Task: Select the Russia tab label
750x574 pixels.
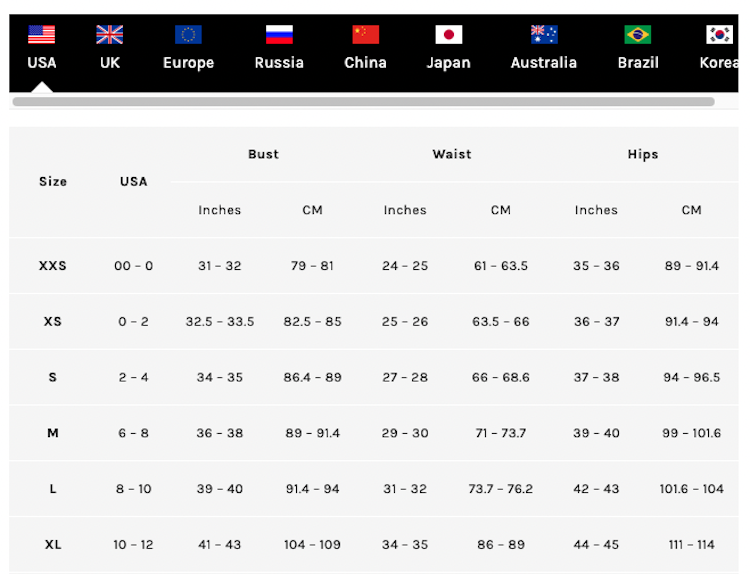Action: [279, 63]
